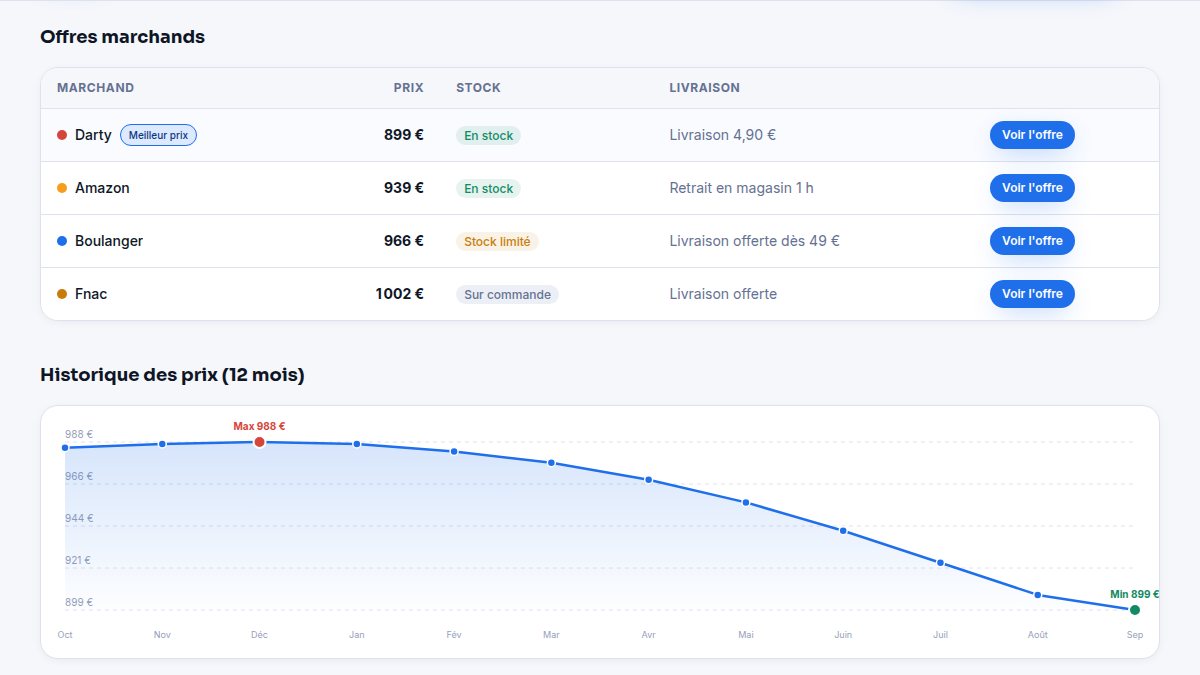Click Voir l'offre for Amazon
1200x675 pixels.
pos(1032,188)
